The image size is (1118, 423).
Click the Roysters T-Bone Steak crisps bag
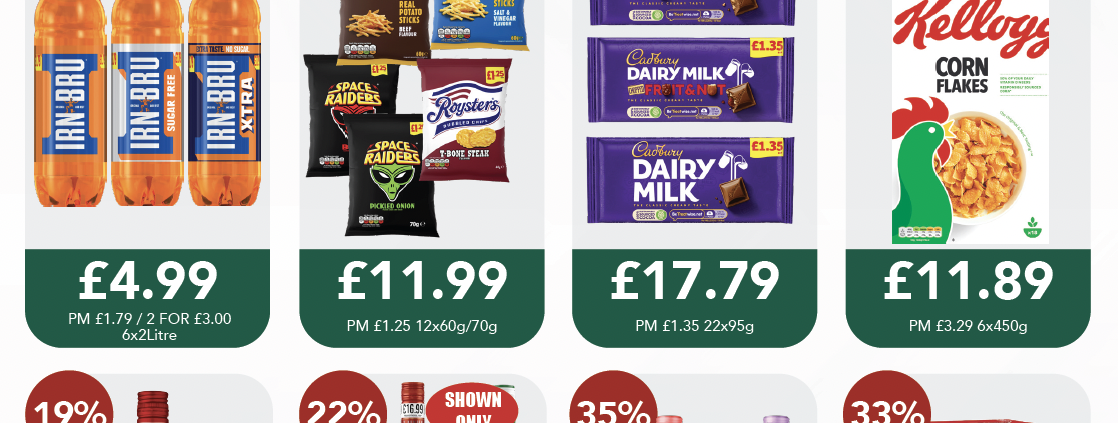tap(464, 120)
